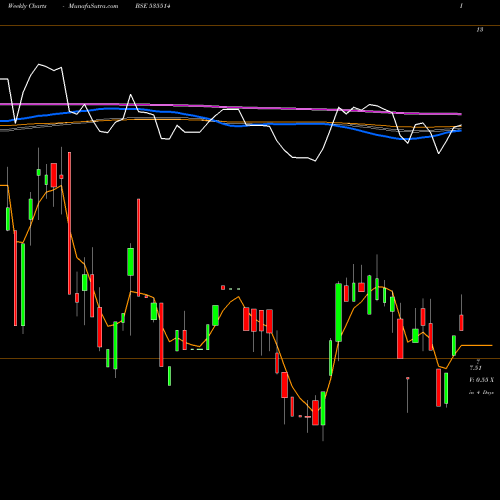This screenshot has width=500, height=500.
Task: Open the MunafaSutra.com label
Action: coord(93,6)
